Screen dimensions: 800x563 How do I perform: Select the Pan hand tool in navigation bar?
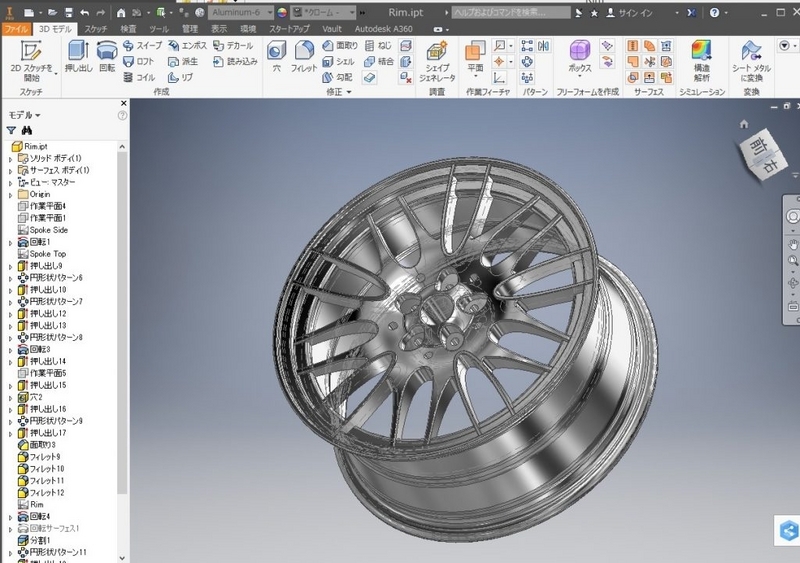(792, 243)
